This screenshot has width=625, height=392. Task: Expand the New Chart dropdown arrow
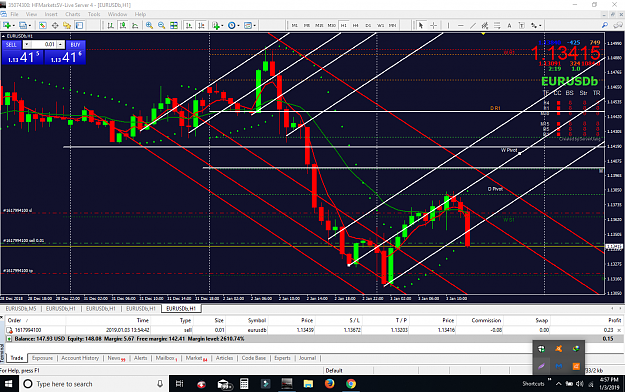coord(14,26)
